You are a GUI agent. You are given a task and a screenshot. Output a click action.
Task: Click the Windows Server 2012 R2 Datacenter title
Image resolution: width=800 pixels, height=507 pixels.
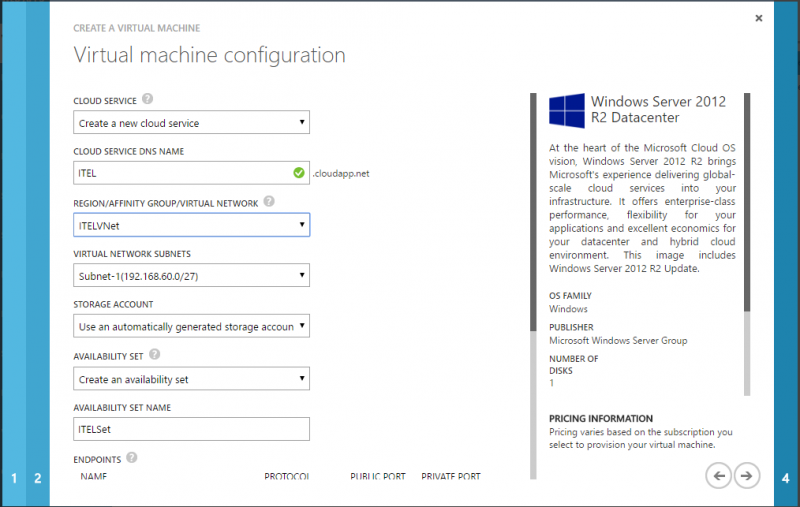click(x=658, y=109)
